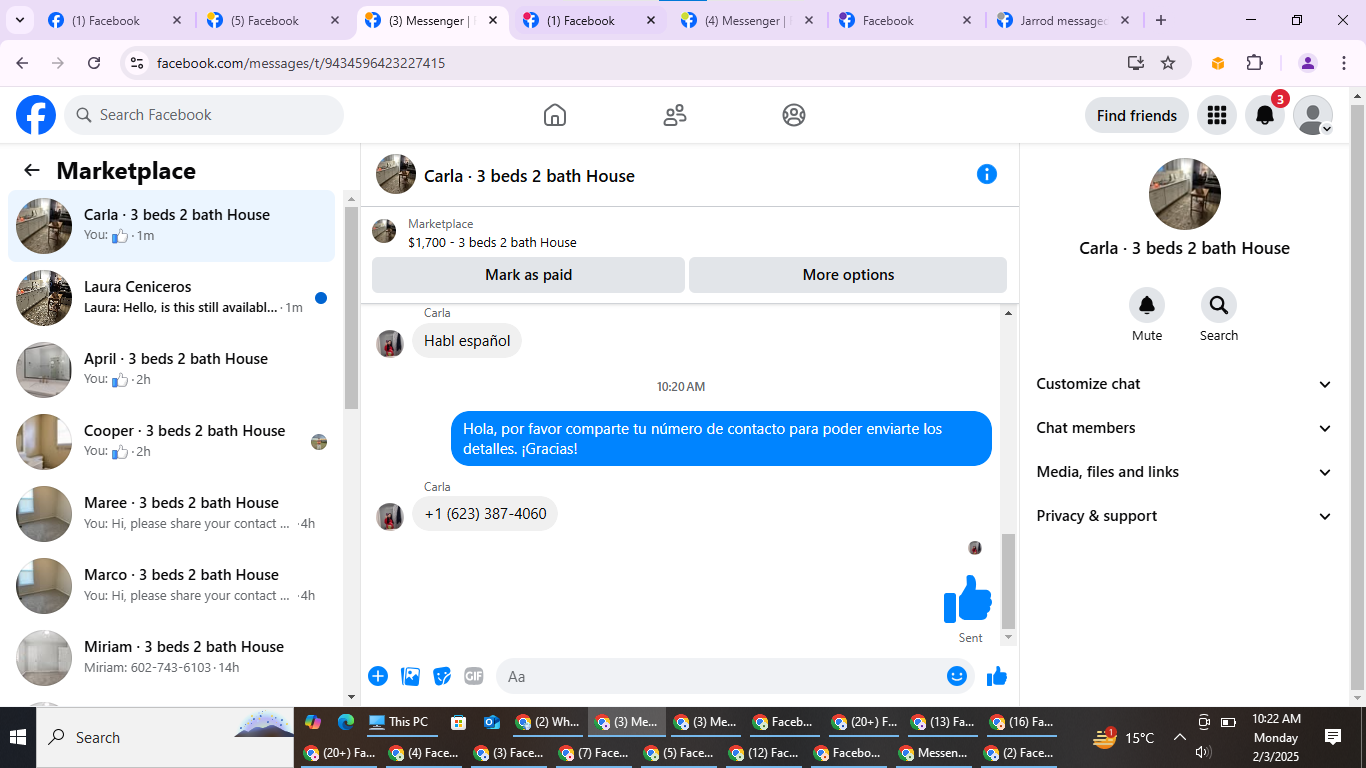This screenshot has width=1366, height=768.
Task: Open the Windows notification center icon
Action: tap(1333, 738)
